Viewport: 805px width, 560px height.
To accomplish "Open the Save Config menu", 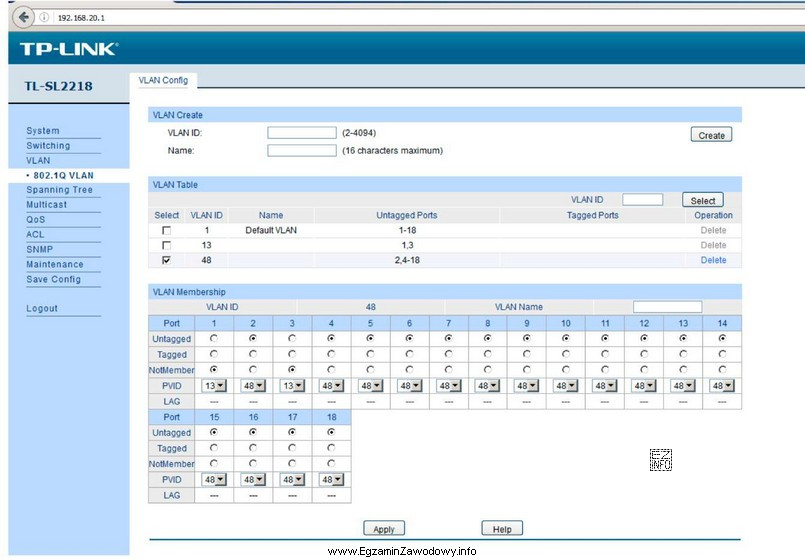I will pyautogui.click(x=54, y=279).
